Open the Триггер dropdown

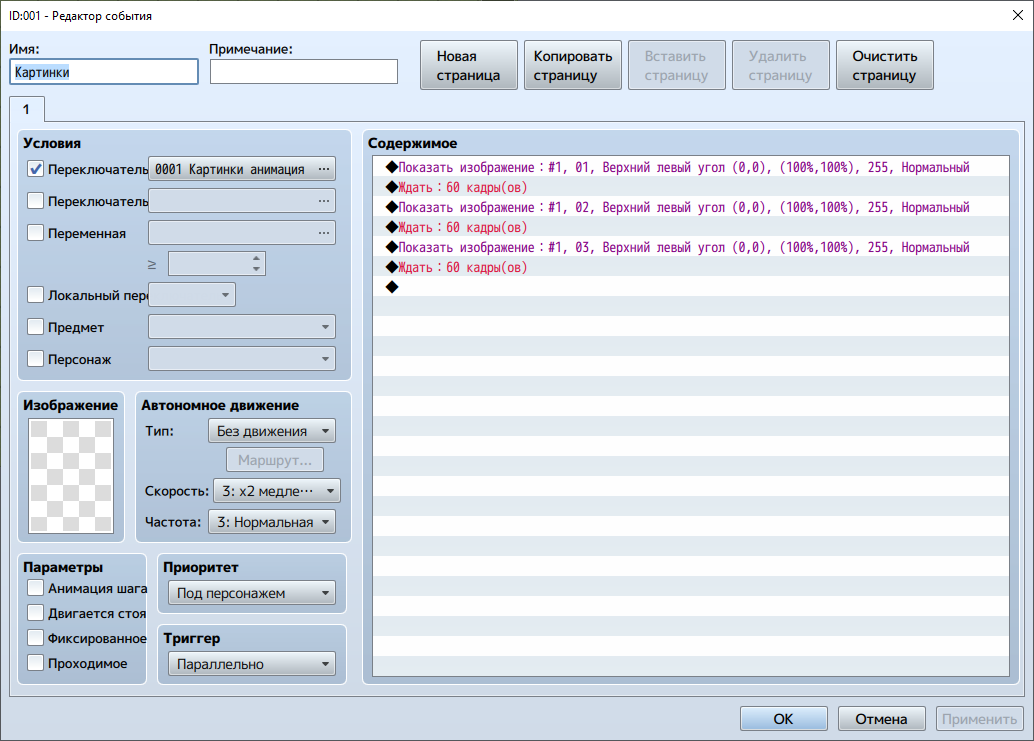(x=252, y=664)
